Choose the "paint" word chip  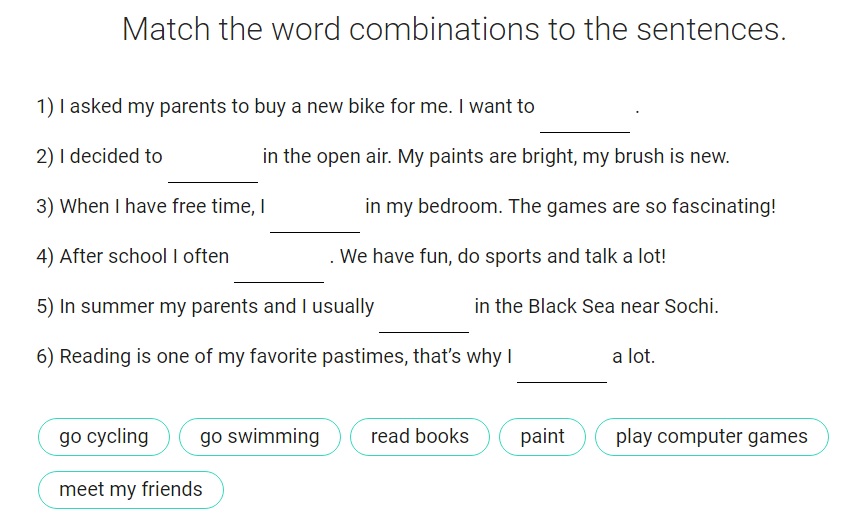coord(542,437)
